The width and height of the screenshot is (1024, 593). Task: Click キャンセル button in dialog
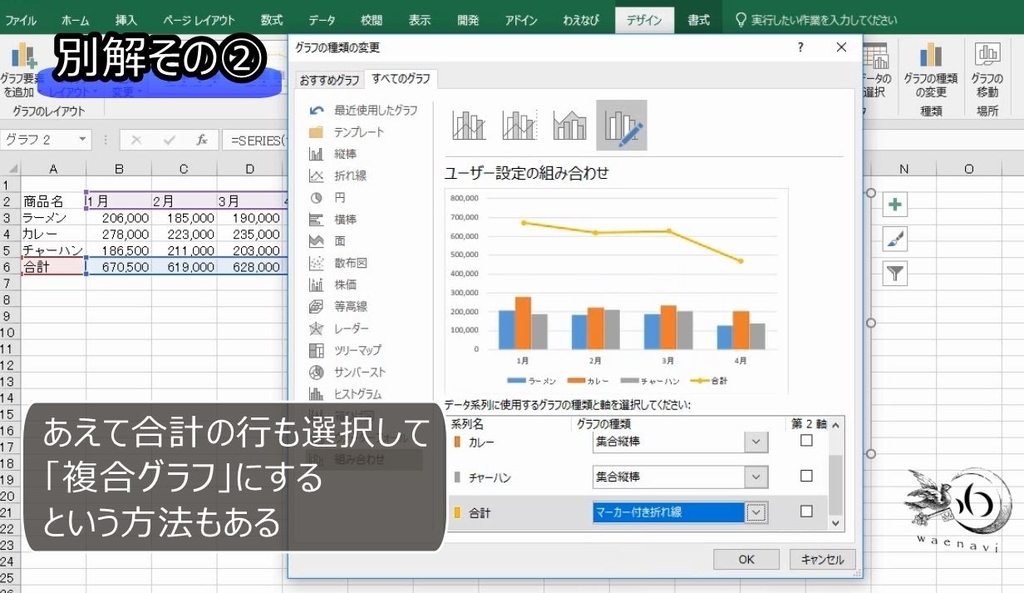tap(822, 560)
